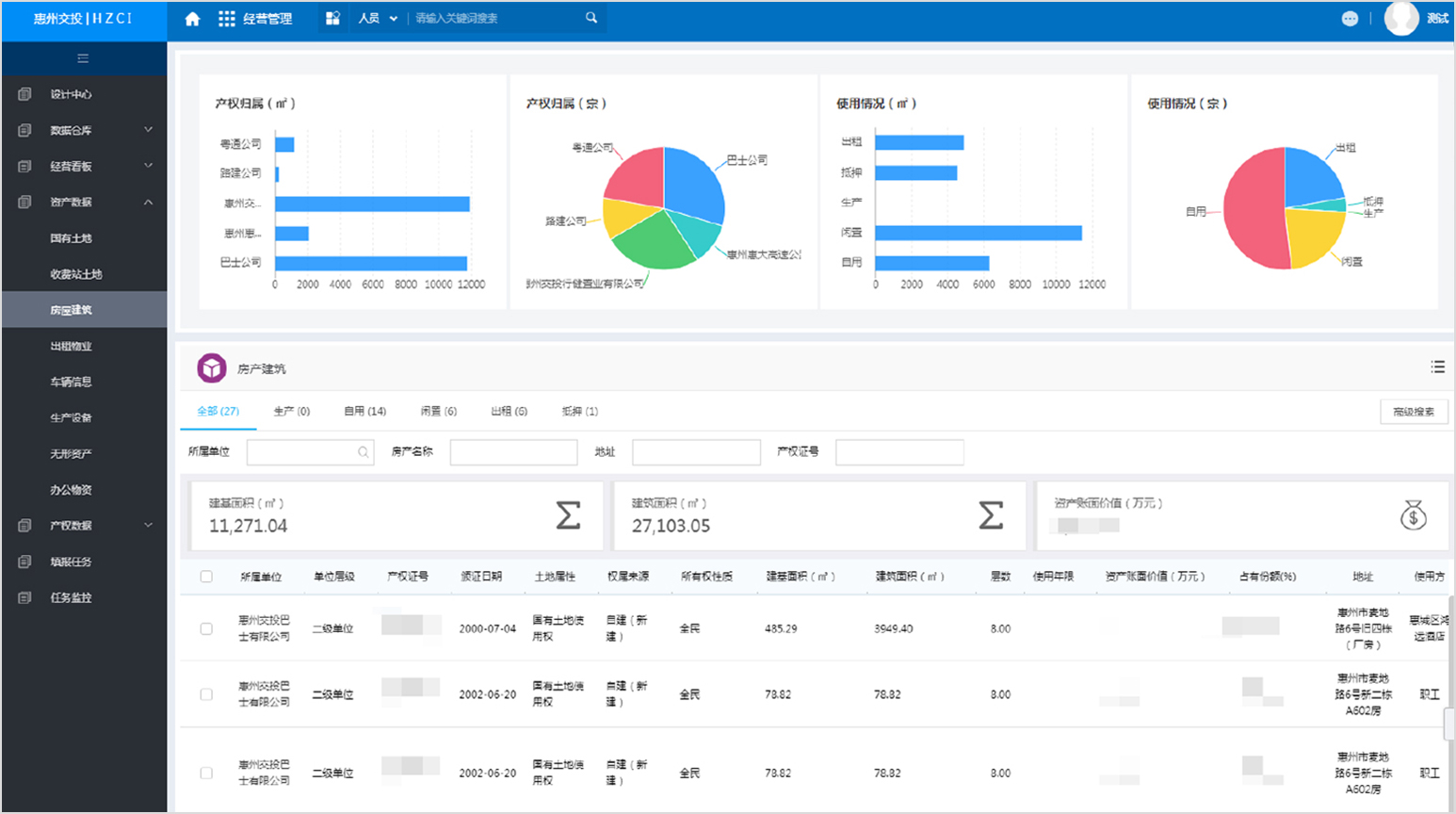
Task: Toggle the select-all checkbox in table header
Action: 206,577
